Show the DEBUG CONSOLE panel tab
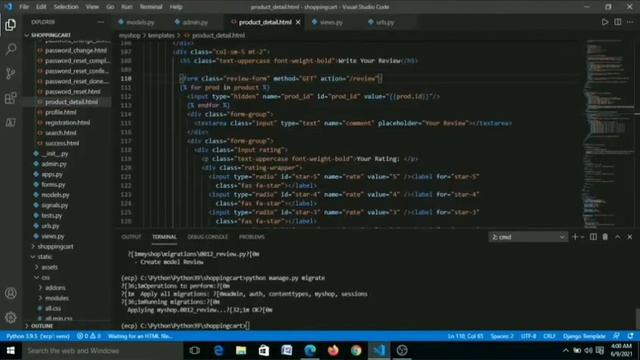The height and width of the screenshot is (360, 640). (207, 237)
